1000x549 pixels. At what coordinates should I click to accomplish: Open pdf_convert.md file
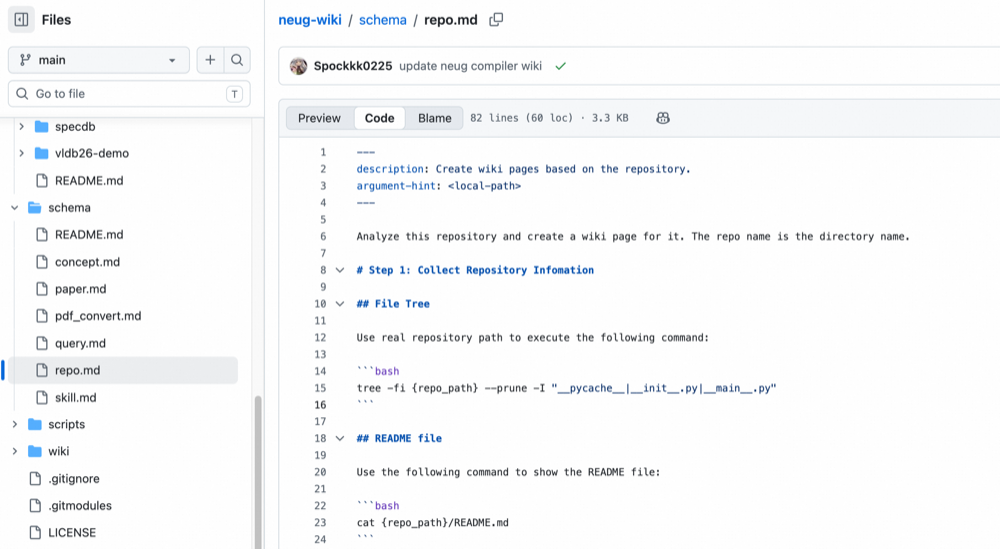click(98, 316)
